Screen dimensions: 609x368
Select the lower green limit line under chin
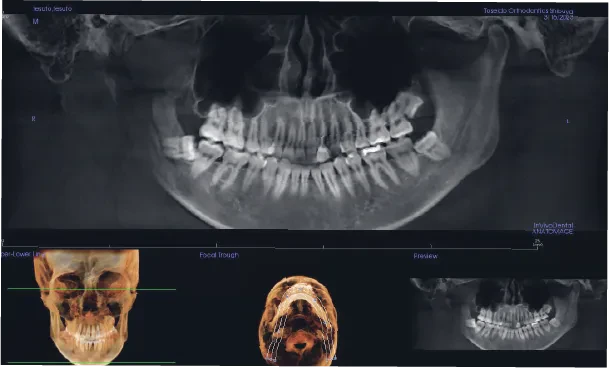point(92,363)
